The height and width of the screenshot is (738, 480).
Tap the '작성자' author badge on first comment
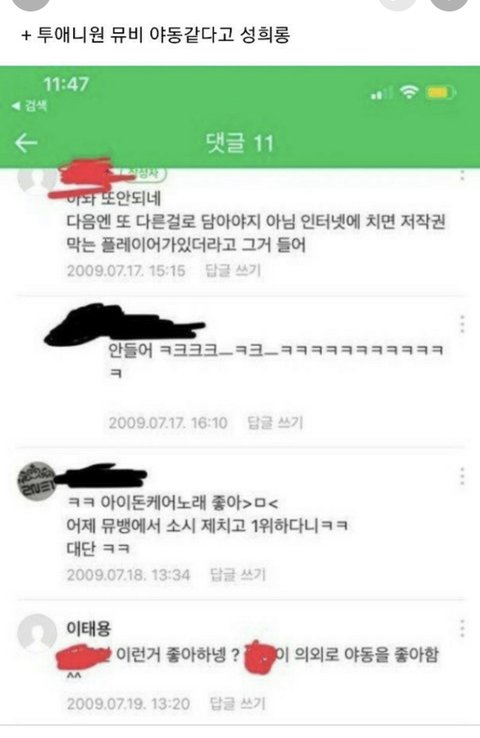[144, 174]
